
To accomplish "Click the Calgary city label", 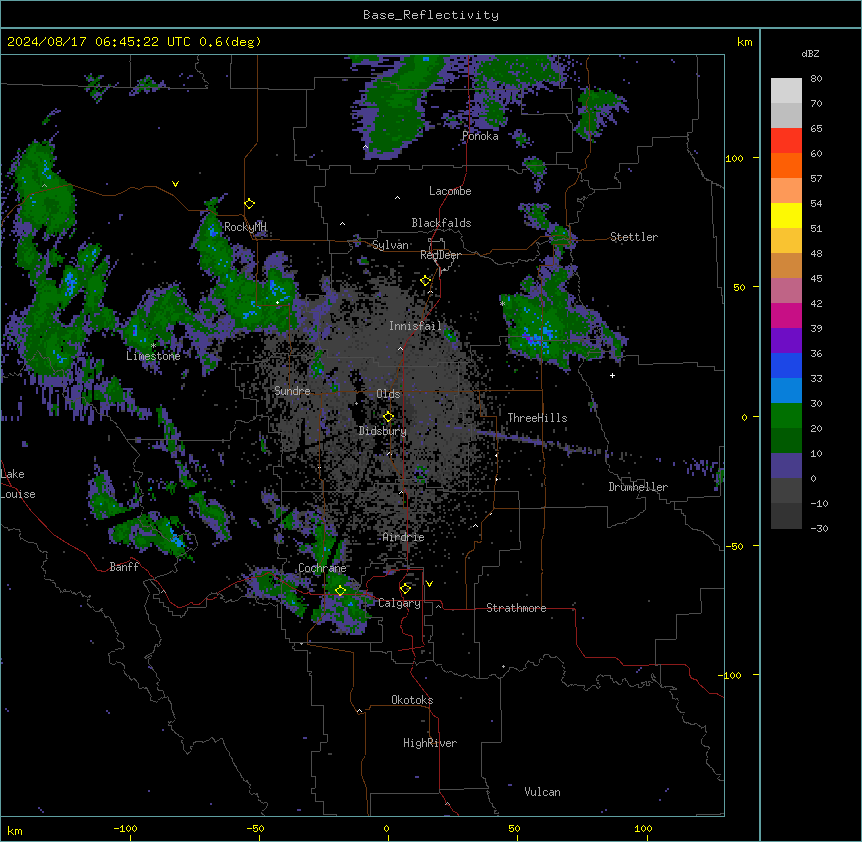I will [399, 603].
